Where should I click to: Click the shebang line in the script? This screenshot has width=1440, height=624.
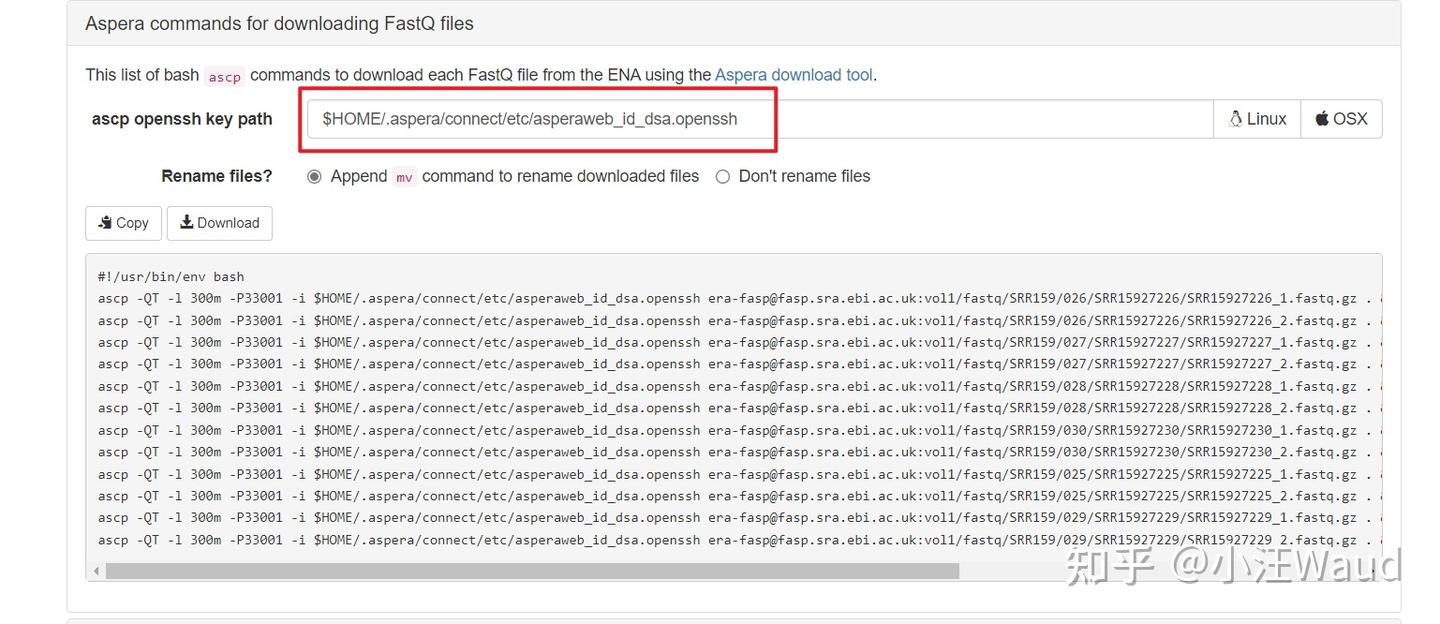[x=171, y=277]
